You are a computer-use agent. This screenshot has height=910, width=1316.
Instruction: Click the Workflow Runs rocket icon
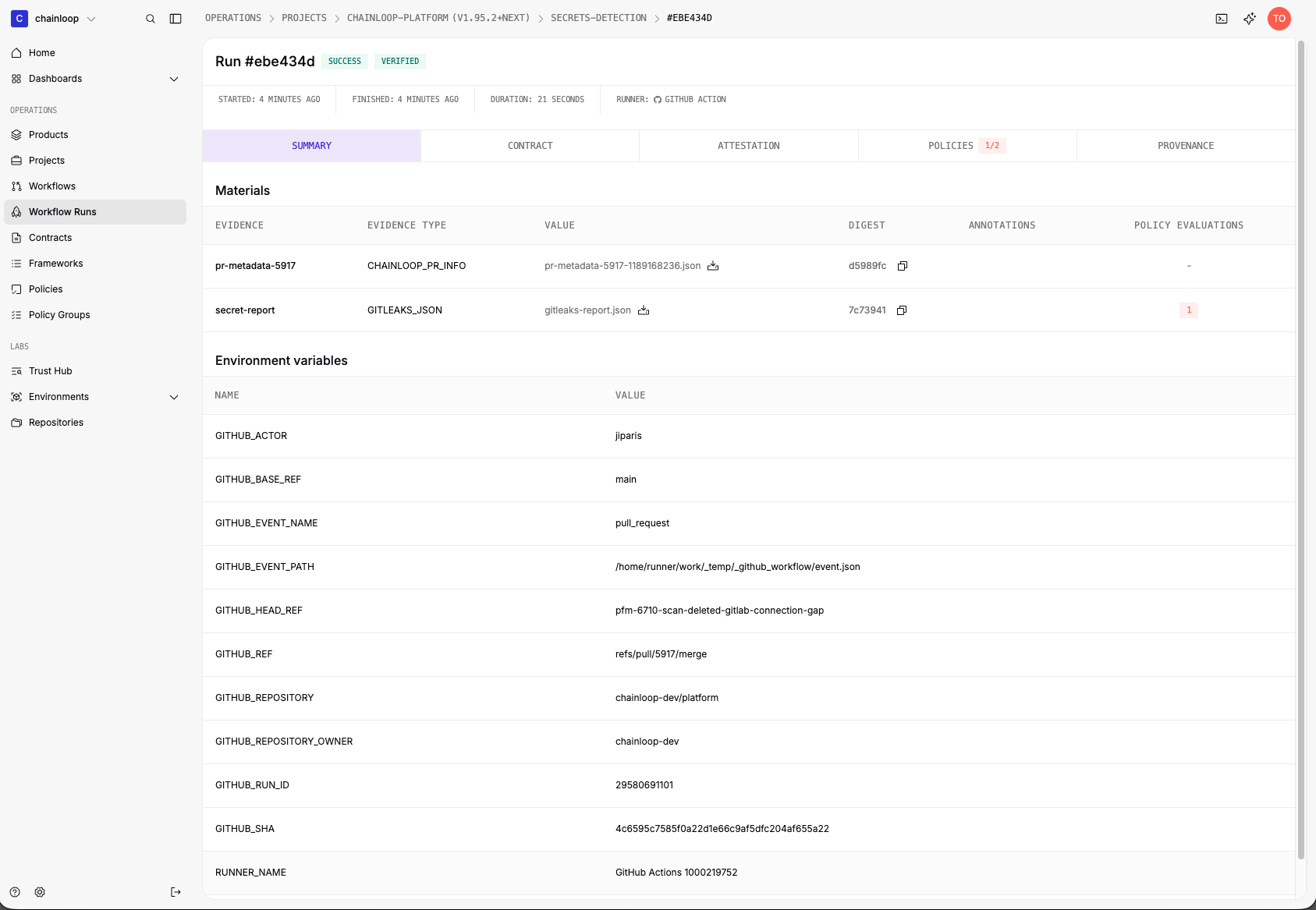[x=16, y=212]
